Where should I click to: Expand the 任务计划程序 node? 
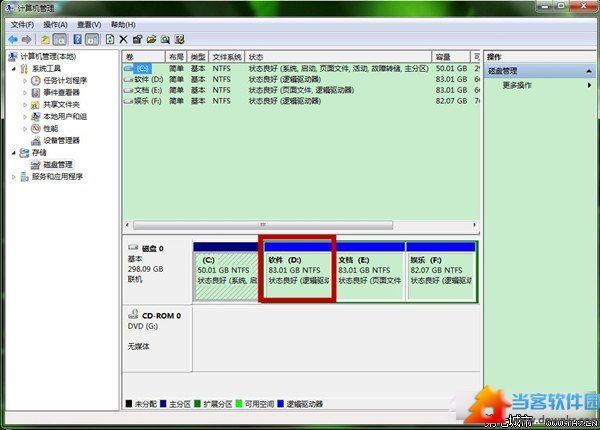(x=24, y=81)
